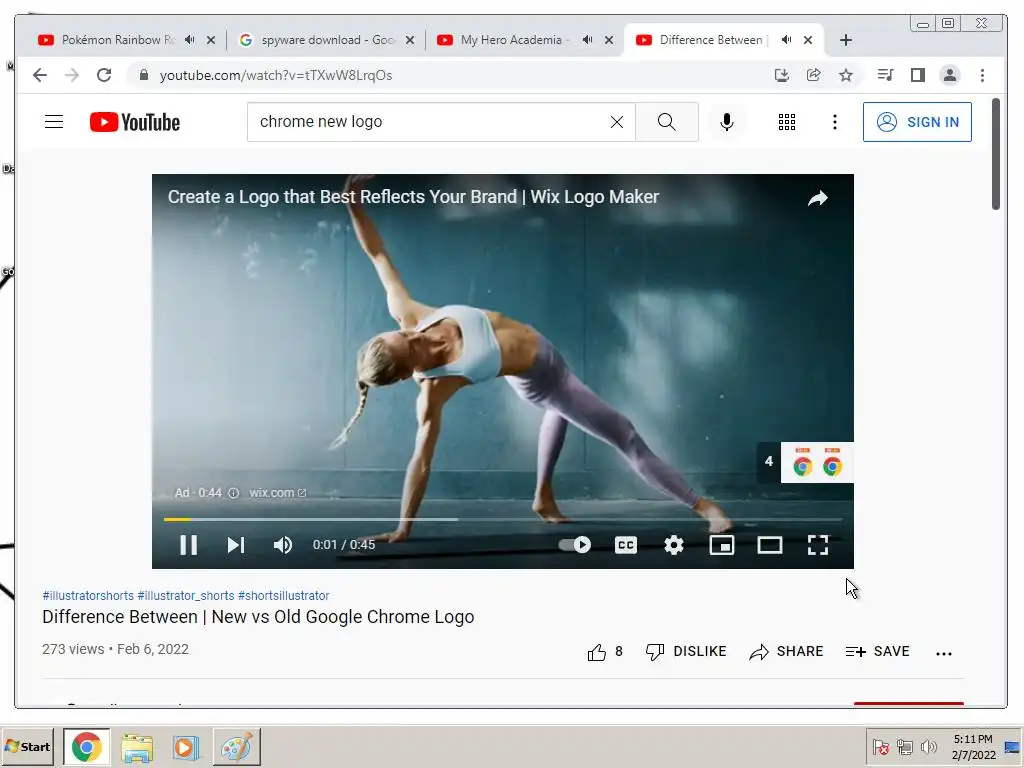Open the system tray volume icon

click(928, 746)
